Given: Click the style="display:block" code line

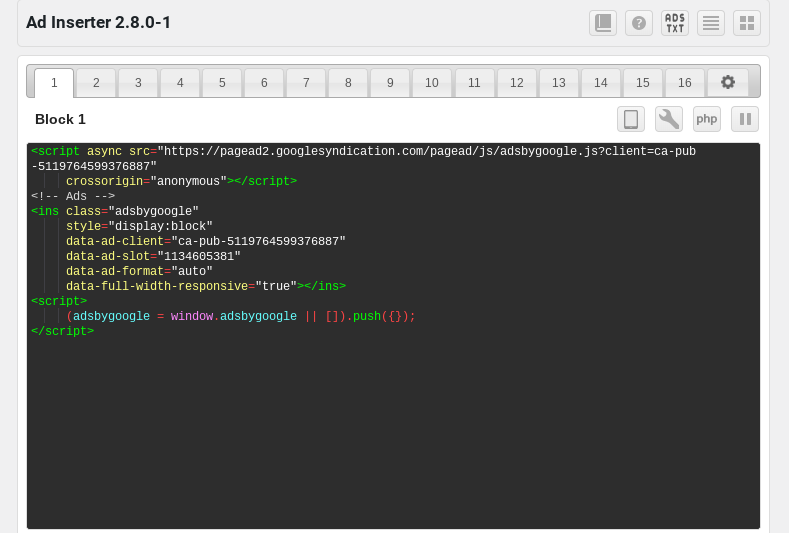Looking at the screenshot, I should pos(139,226).
